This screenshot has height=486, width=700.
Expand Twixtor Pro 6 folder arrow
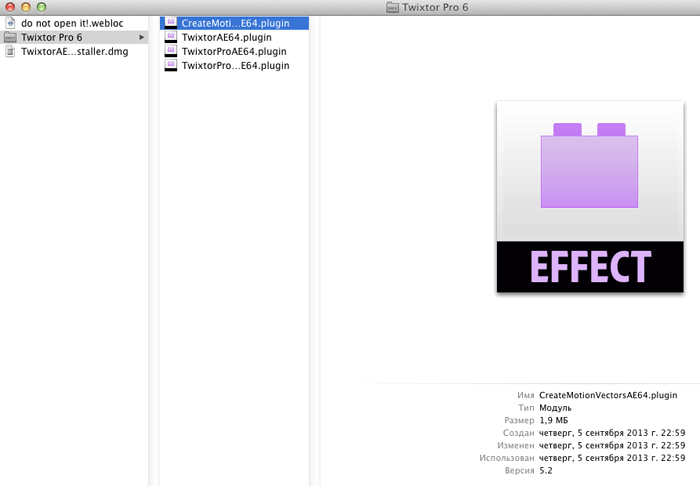pyautogui.click(x=142, y=37)
